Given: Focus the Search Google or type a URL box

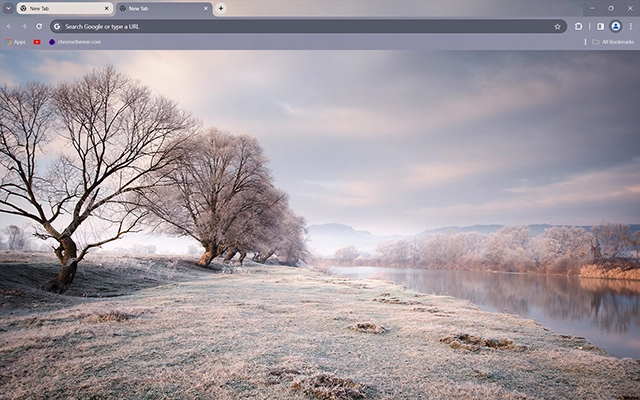Looking at the screenshot, I should pyautogui.click(x=308, y=27).
